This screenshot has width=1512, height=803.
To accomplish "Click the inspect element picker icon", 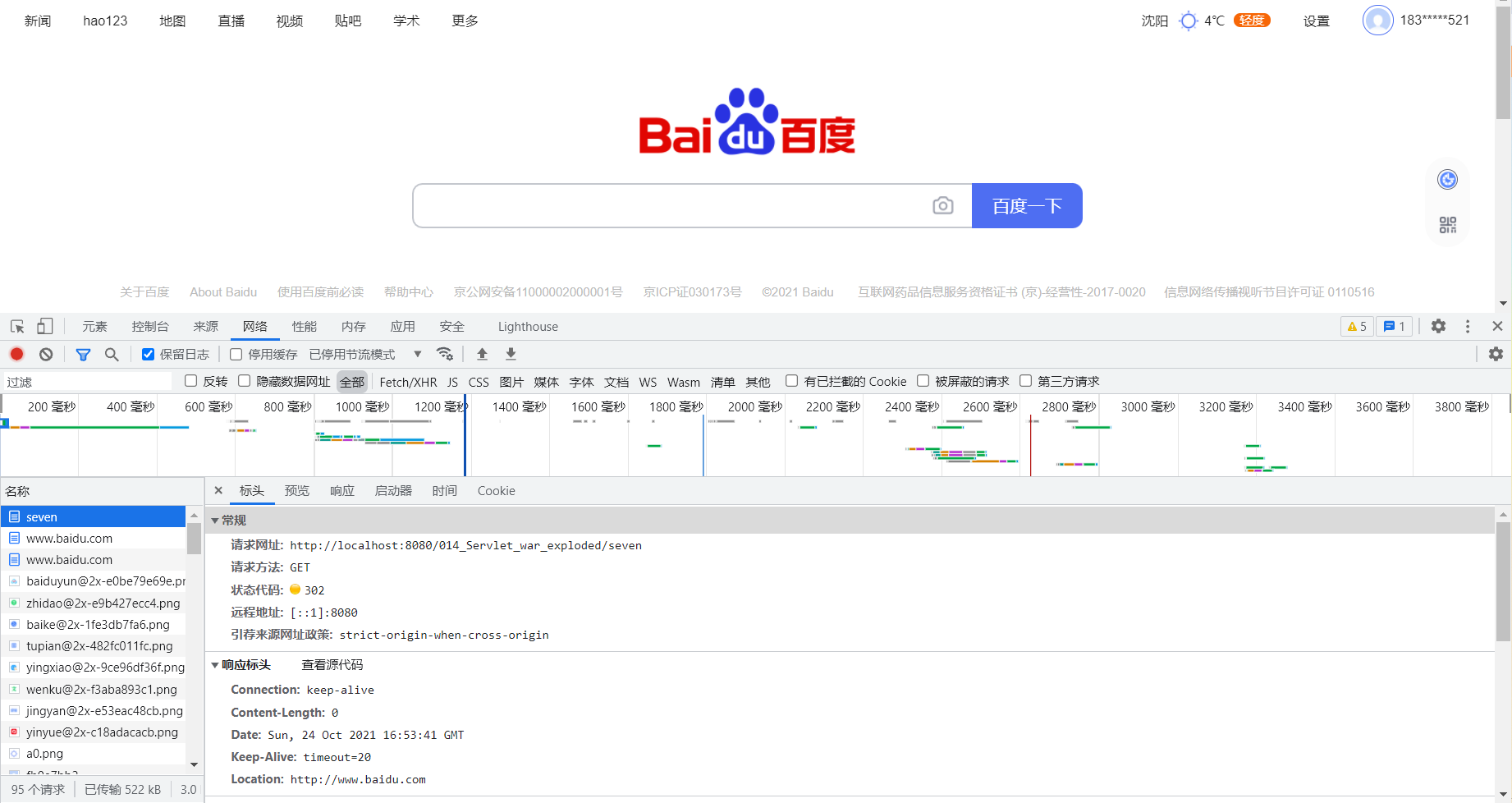I will [x=17, y=326].
